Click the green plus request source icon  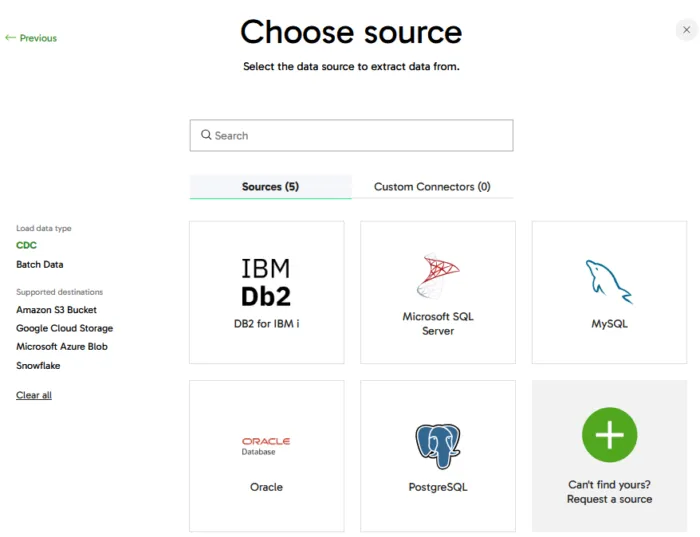[x=609, y=434]
